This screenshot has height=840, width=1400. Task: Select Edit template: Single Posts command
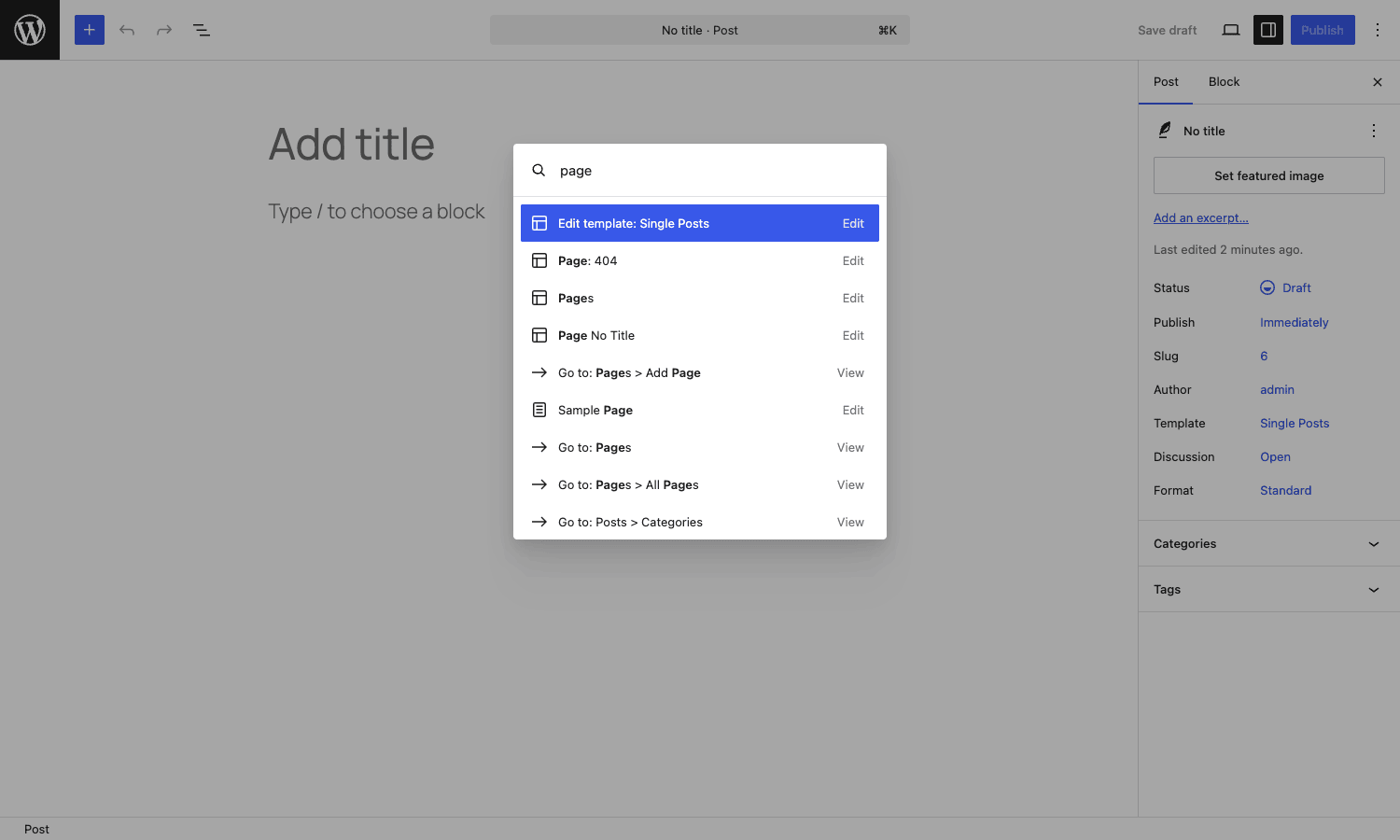click(x=700, y=223)
